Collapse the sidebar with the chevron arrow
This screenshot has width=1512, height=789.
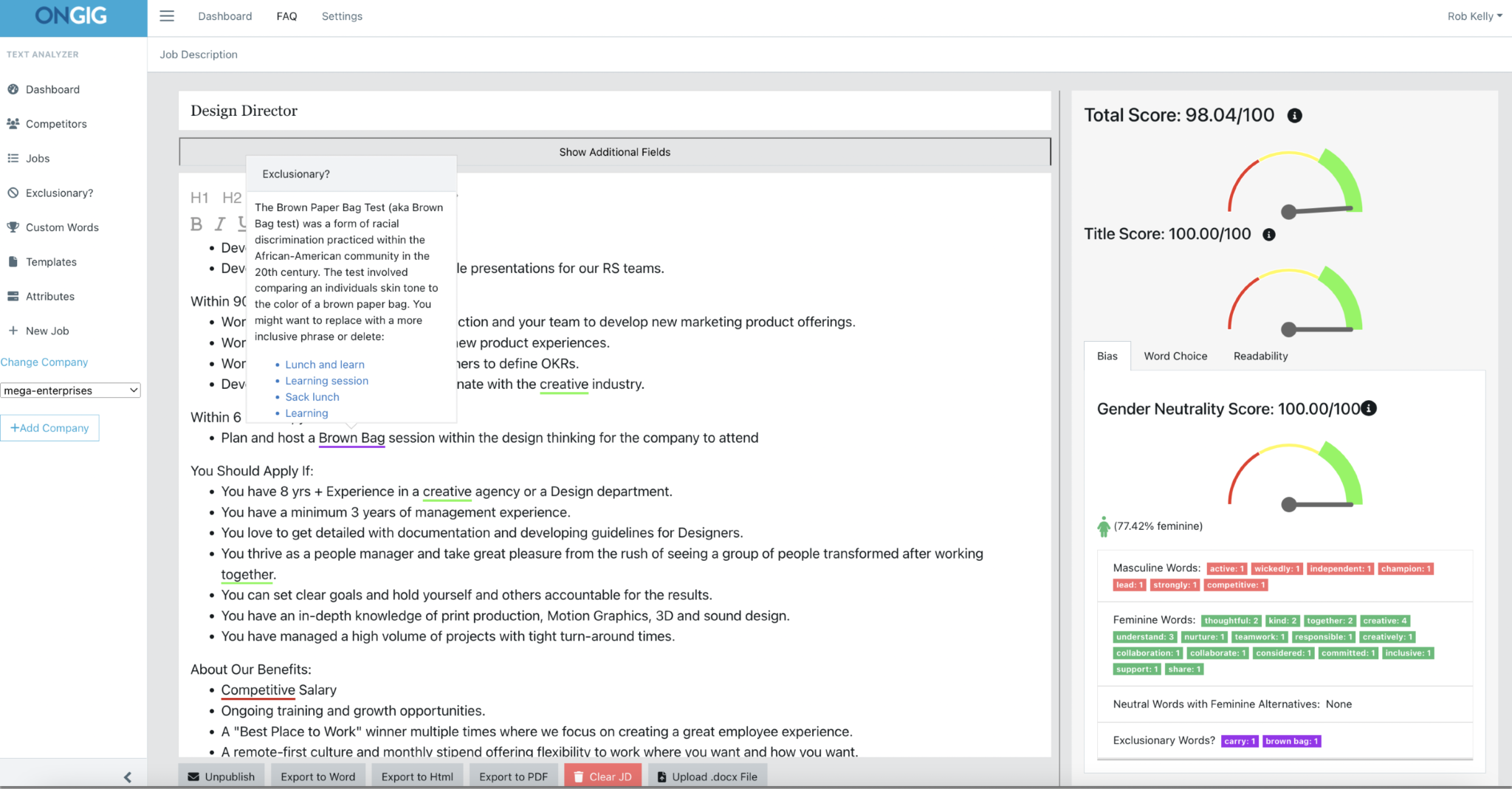[127, 776]
